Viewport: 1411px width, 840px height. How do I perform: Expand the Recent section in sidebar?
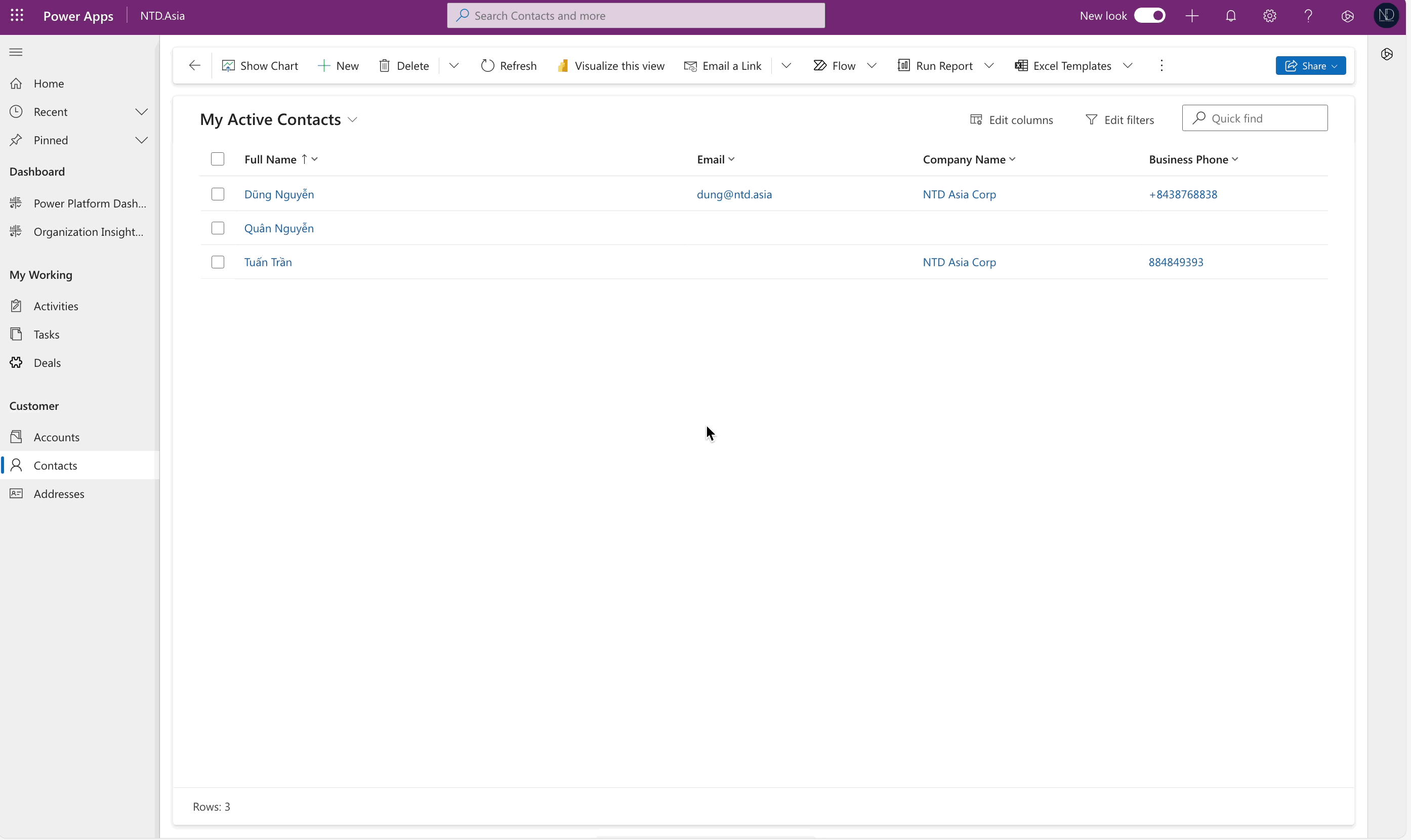(141, 112)
